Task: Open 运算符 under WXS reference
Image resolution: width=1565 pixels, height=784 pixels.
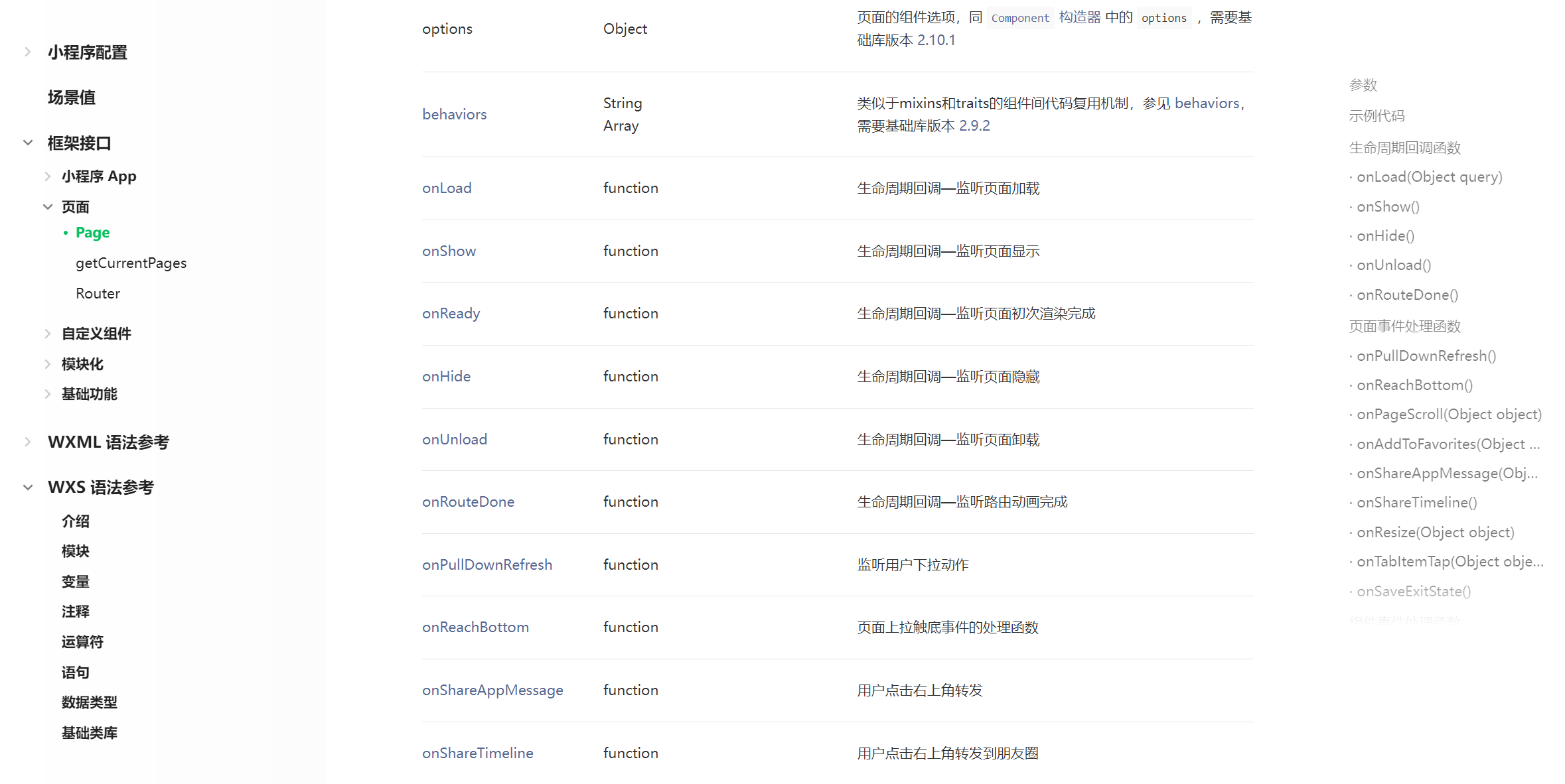Action: tap(82, 642)
